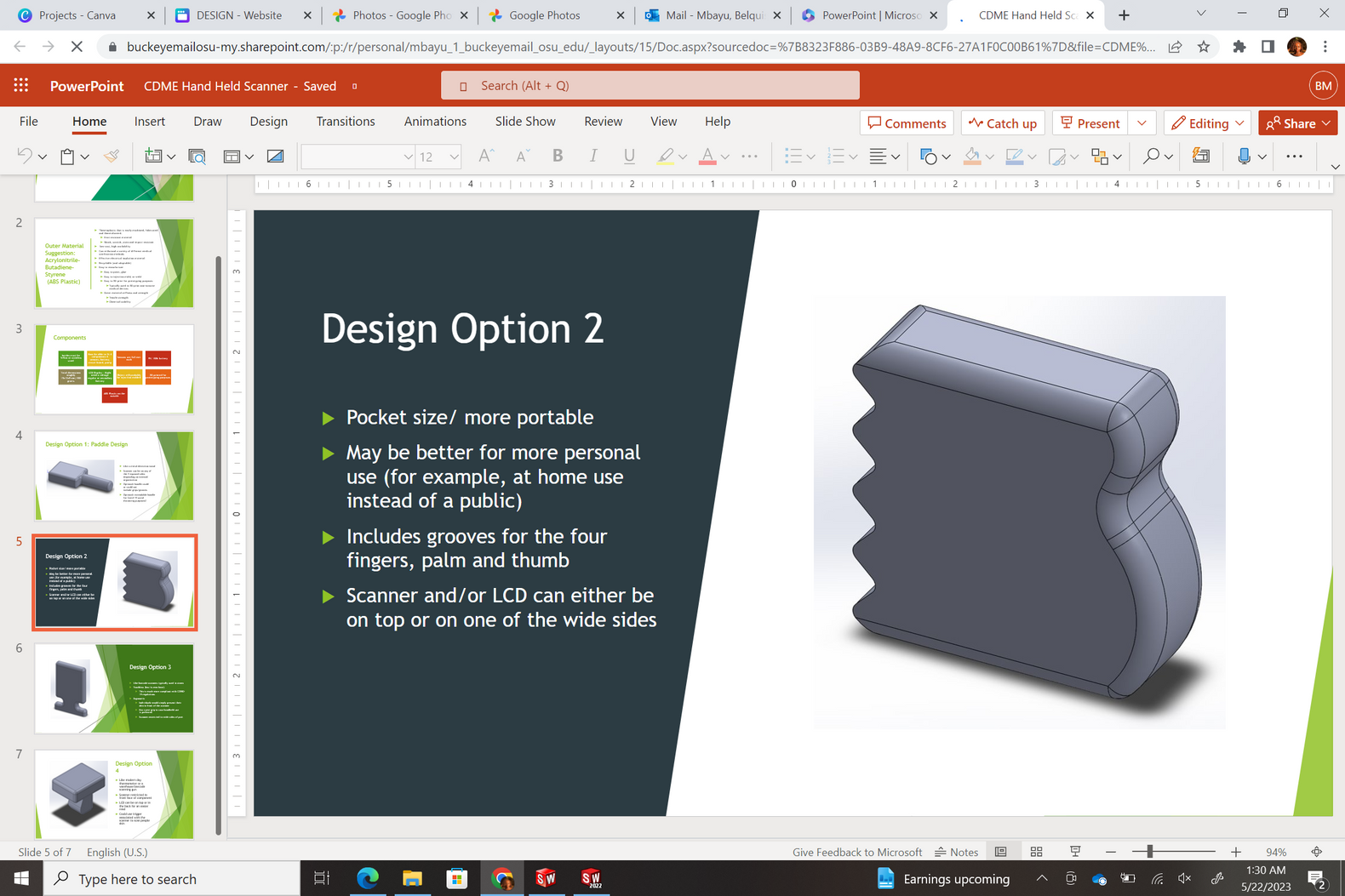Decrease font size
This screenshot has width=1345, height=896.
(x=522, y=156)
